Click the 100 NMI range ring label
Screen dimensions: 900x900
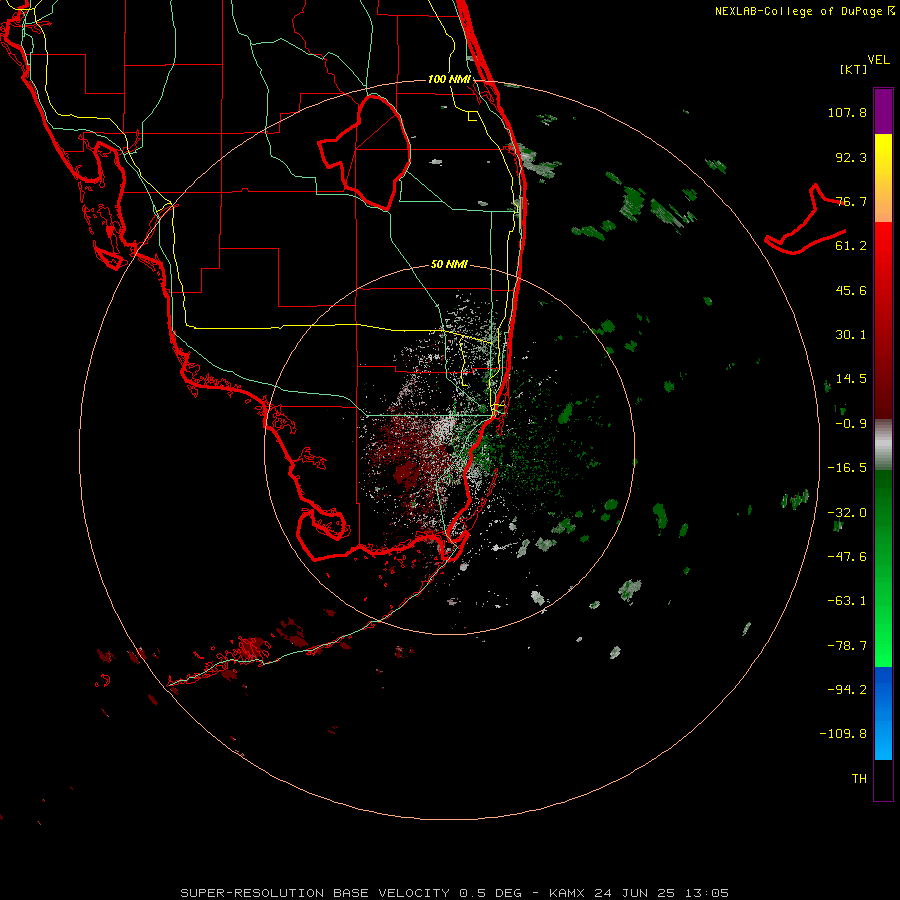pos(449,79)
